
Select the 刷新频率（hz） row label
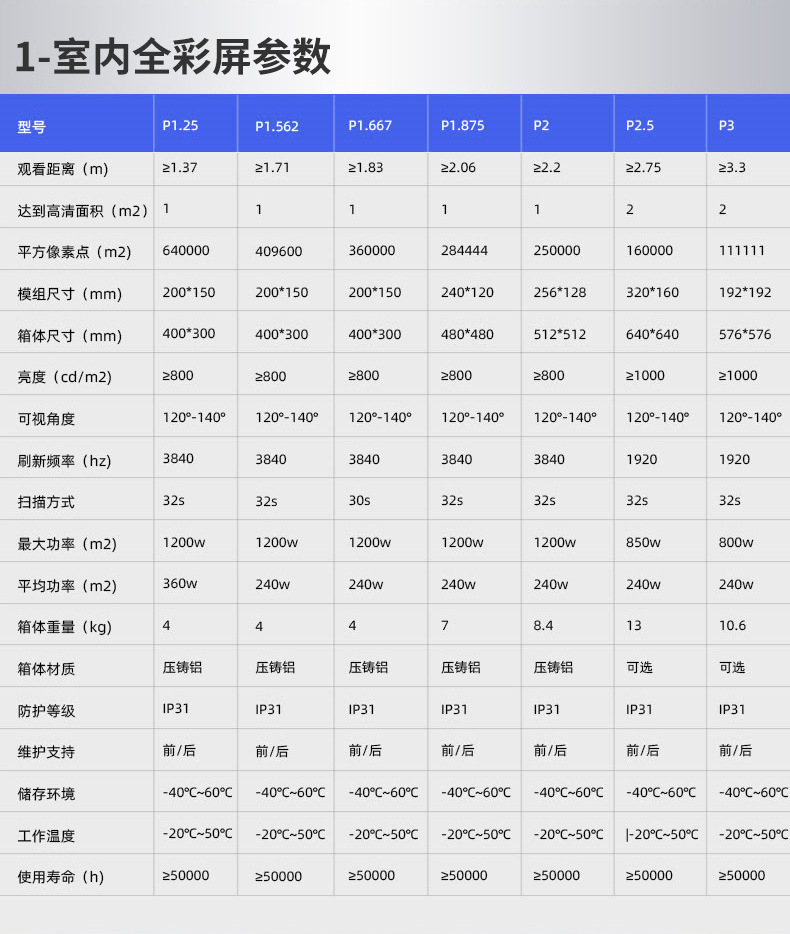point(64,461)
